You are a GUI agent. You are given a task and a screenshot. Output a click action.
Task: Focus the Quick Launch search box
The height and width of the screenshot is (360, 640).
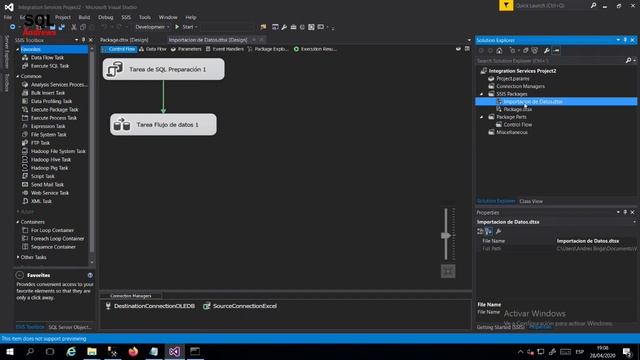551,5
